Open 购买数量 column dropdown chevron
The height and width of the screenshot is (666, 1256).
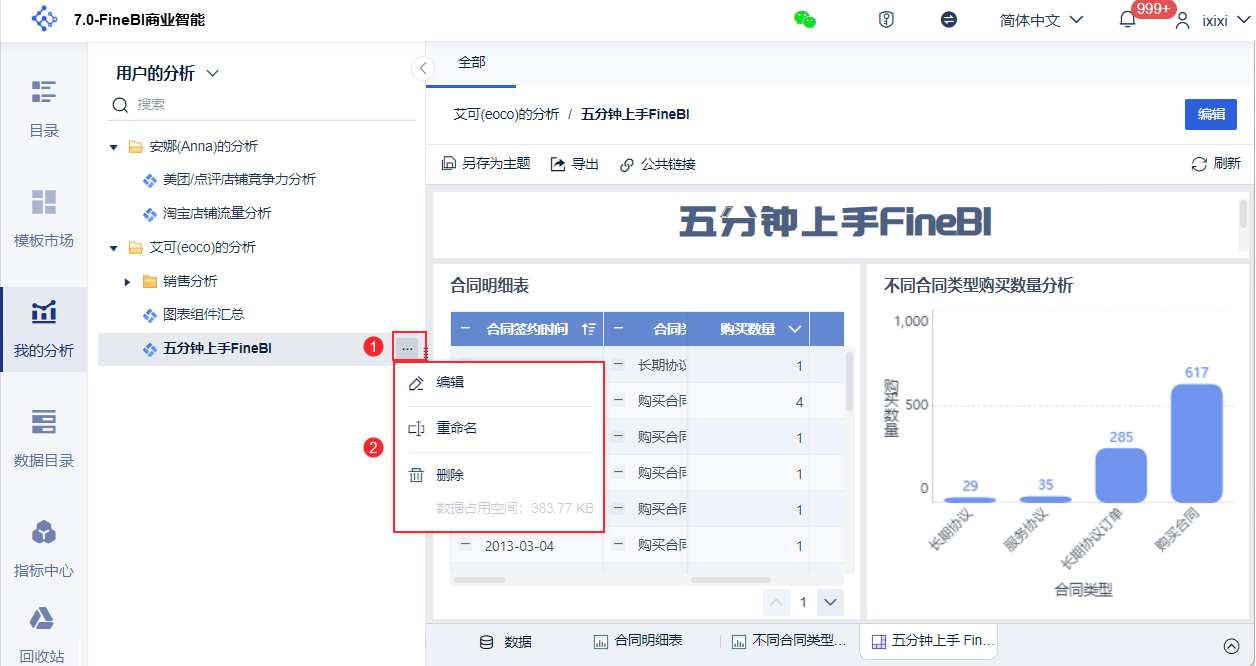tap(796, 329)
